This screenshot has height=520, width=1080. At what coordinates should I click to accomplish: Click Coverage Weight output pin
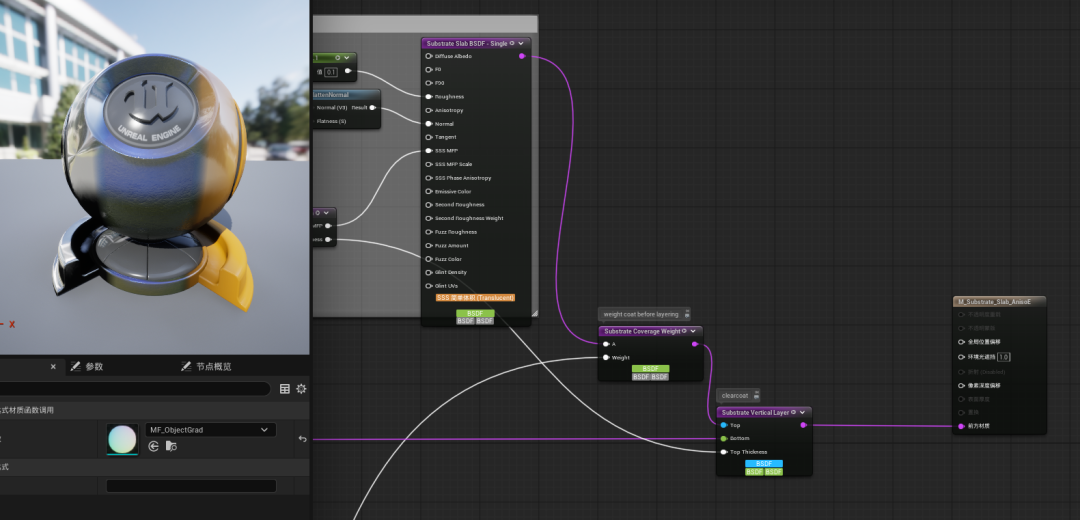[694, 344]
